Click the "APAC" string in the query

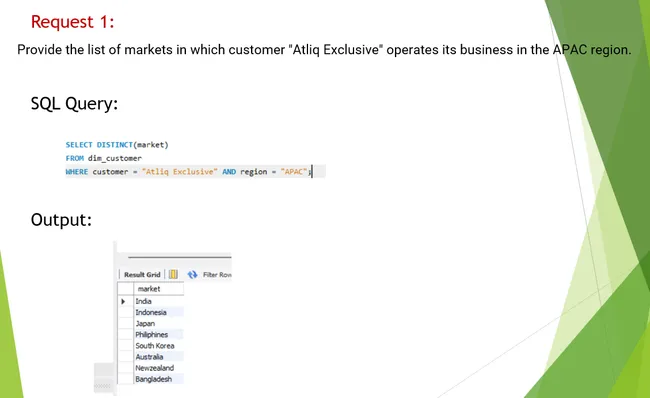tap(294, 172)
